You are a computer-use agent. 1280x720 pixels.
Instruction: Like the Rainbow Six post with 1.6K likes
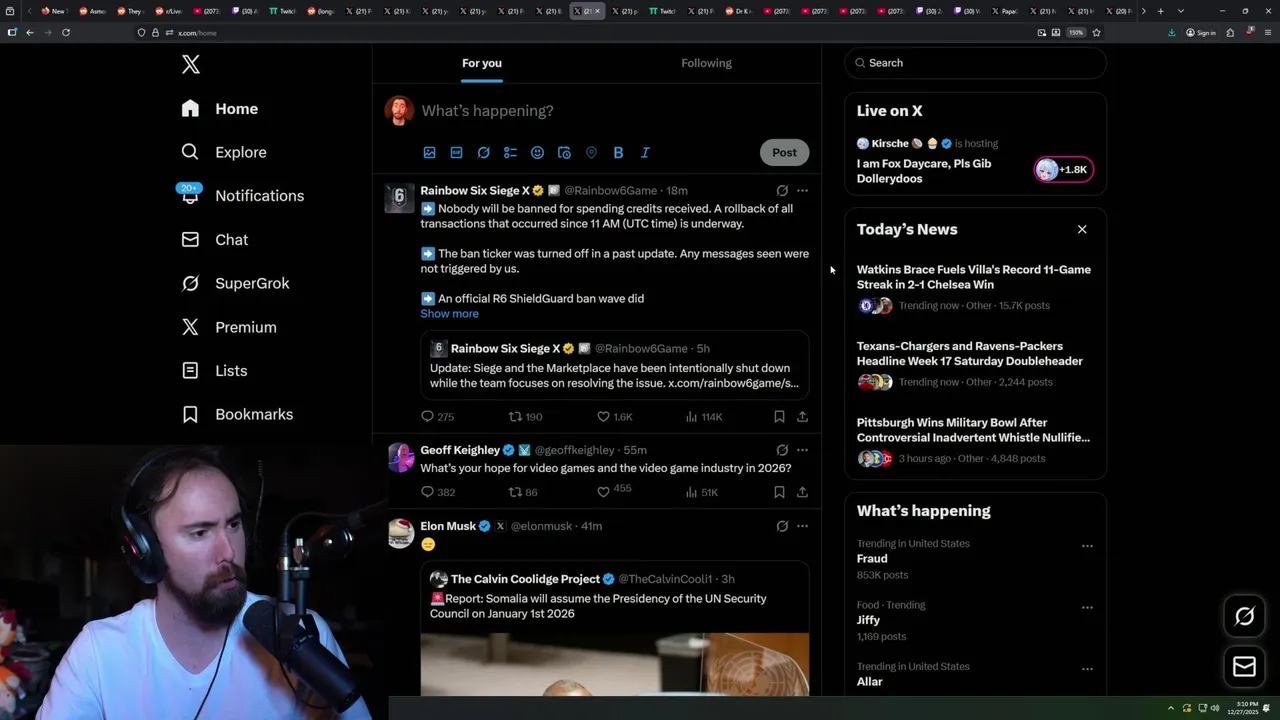coord(614,417)
